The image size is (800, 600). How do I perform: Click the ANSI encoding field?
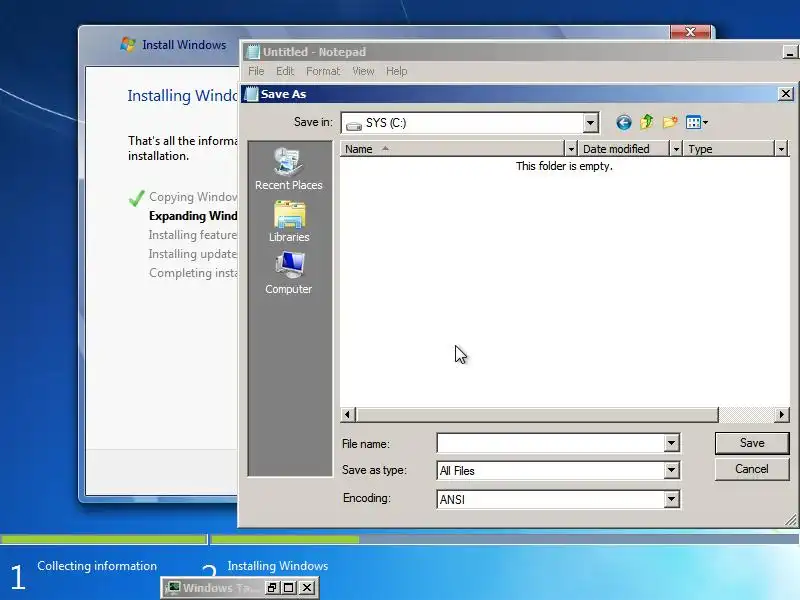tap(551, 499)
